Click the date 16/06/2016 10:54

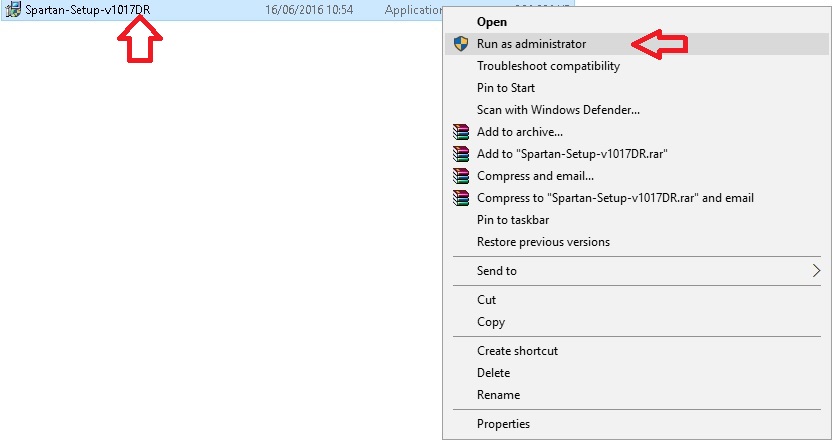[x=309, y=10]
